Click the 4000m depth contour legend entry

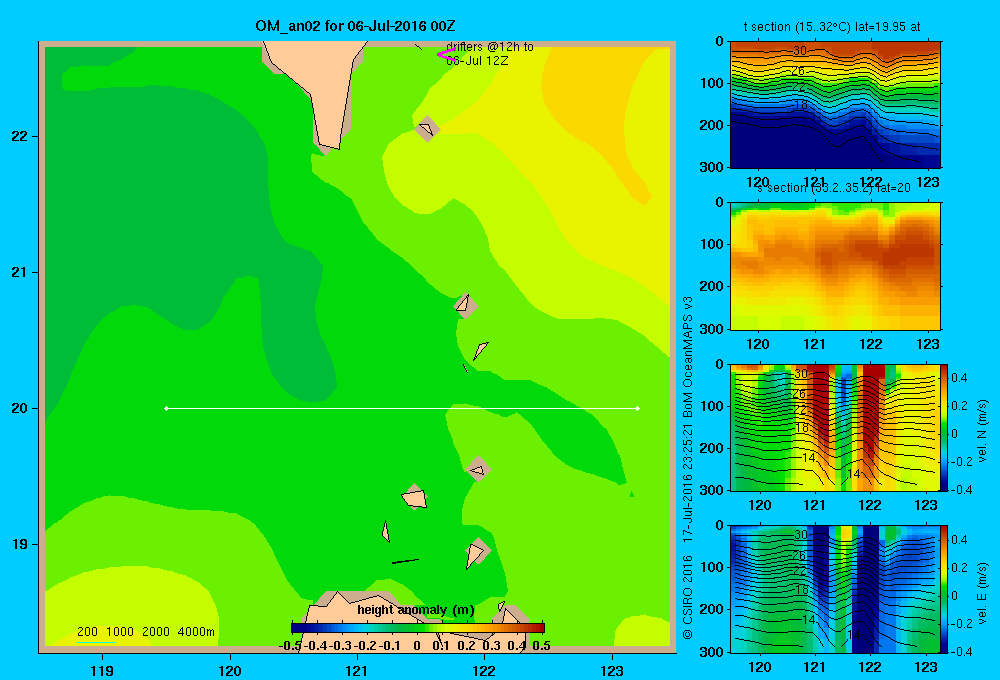coord(196,632)
